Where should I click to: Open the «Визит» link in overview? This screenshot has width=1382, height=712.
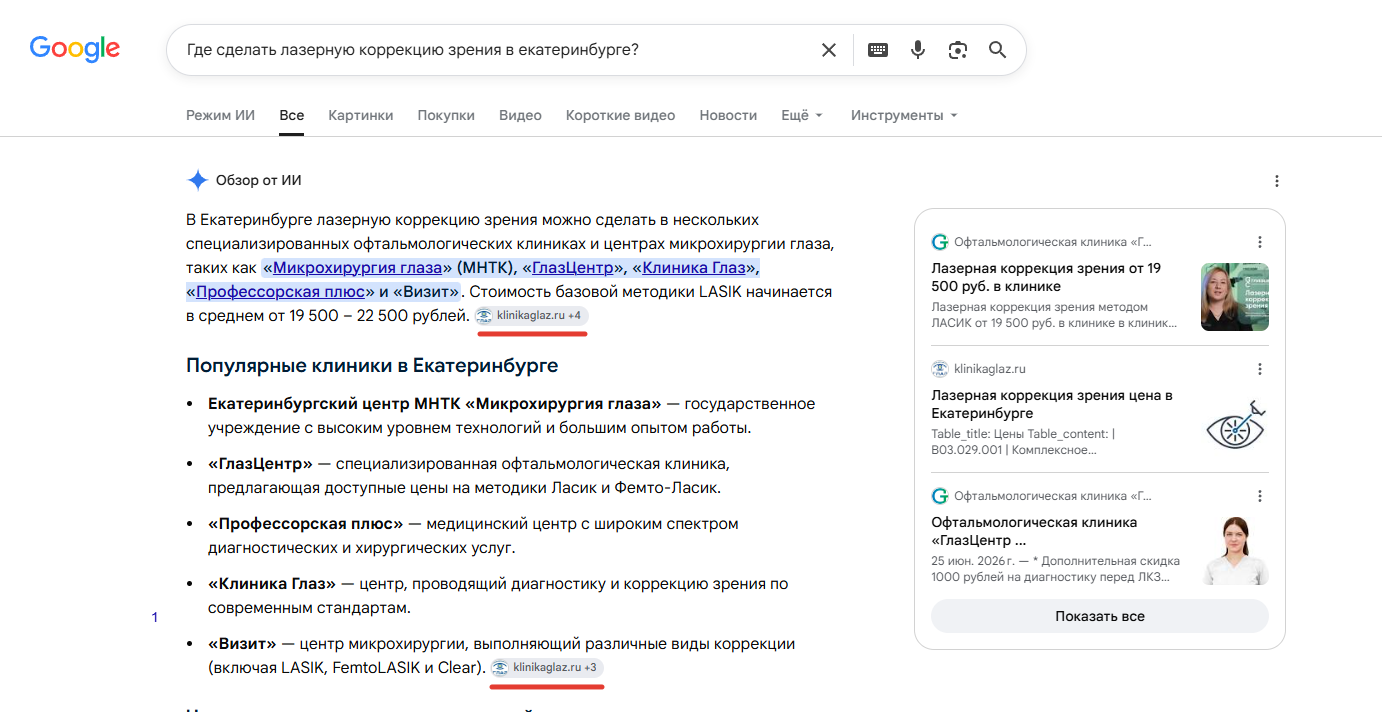(426, 291)
